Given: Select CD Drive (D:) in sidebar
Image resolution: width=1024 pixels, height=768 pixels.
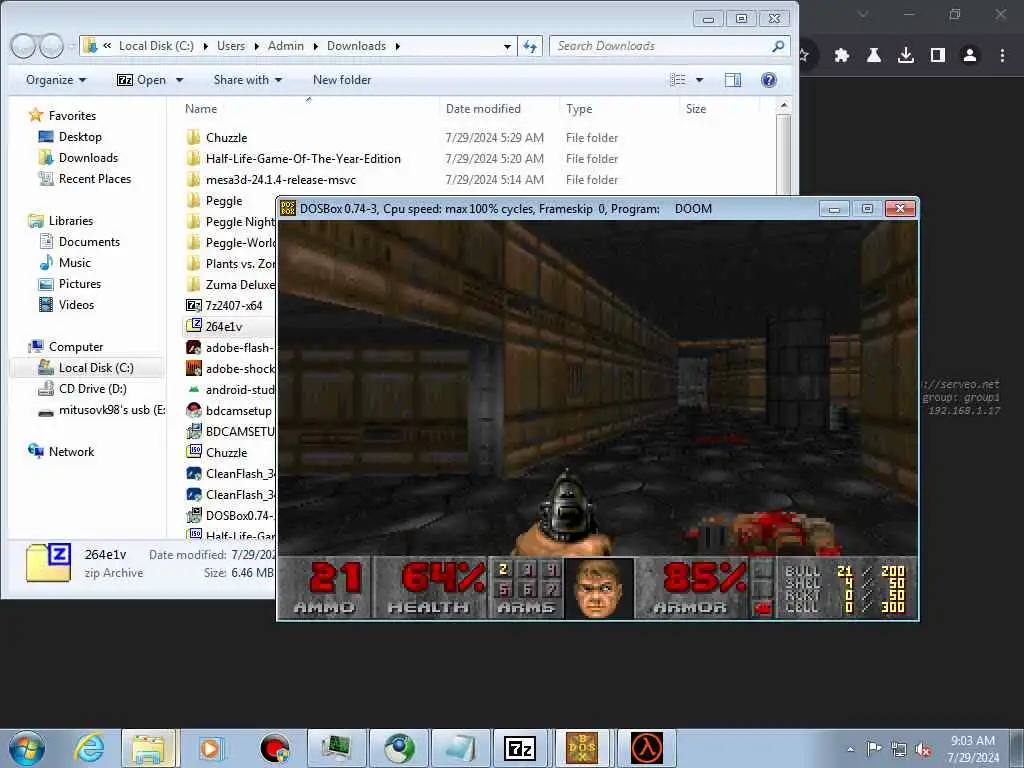Looking at the screenshot, I should coord(92,389).
